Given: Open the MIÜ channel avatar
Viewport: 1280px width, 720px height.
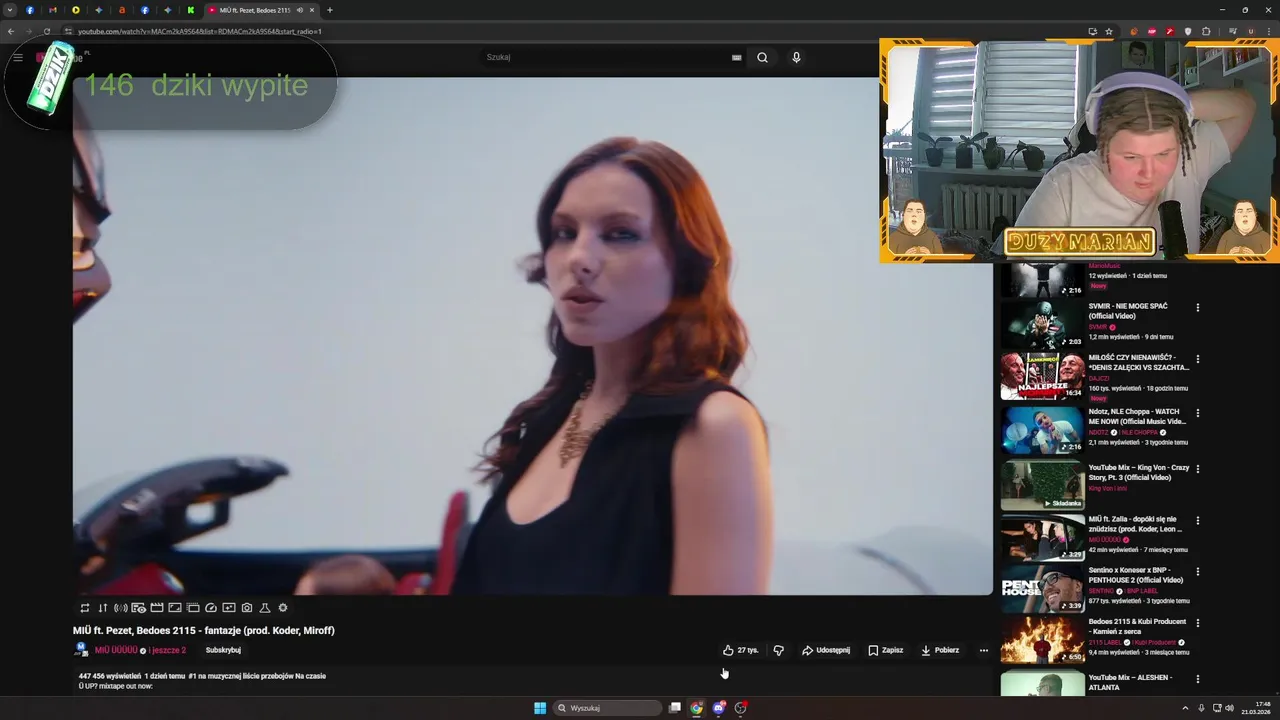Looking at the screenshot, I should 81,650.
